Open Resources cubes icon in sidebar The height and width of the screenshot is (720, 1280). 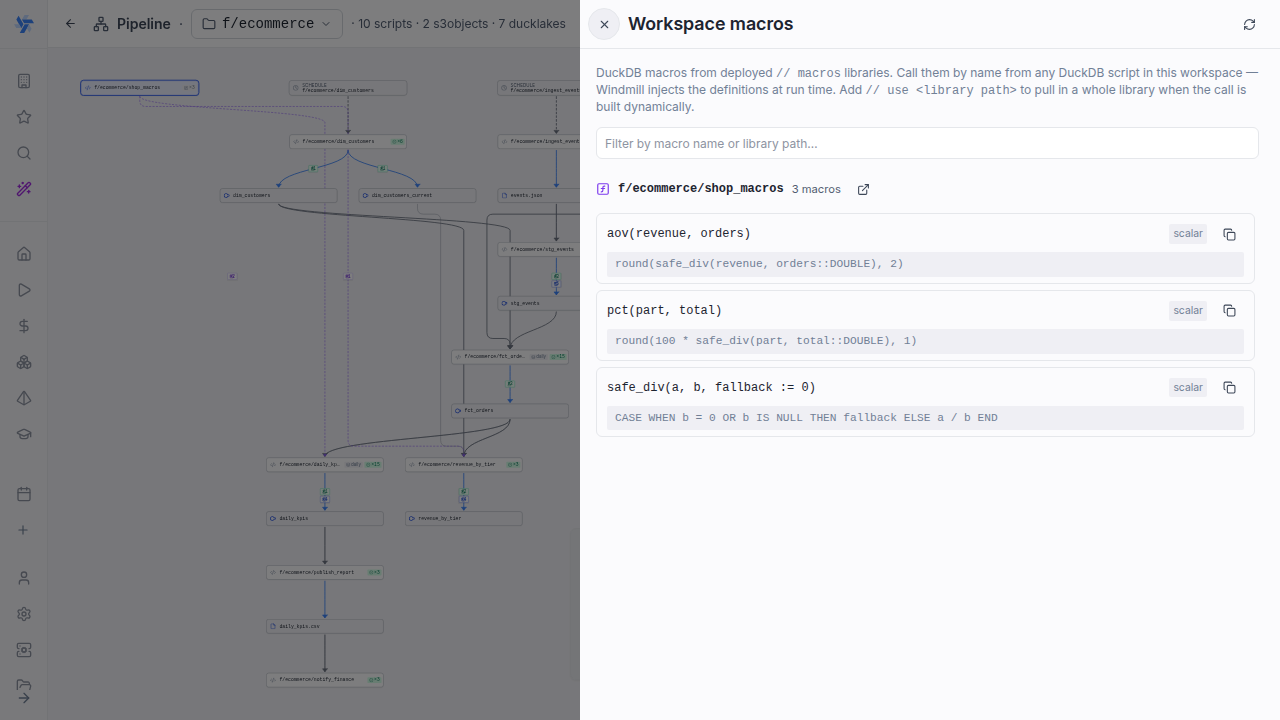[24, 362]
